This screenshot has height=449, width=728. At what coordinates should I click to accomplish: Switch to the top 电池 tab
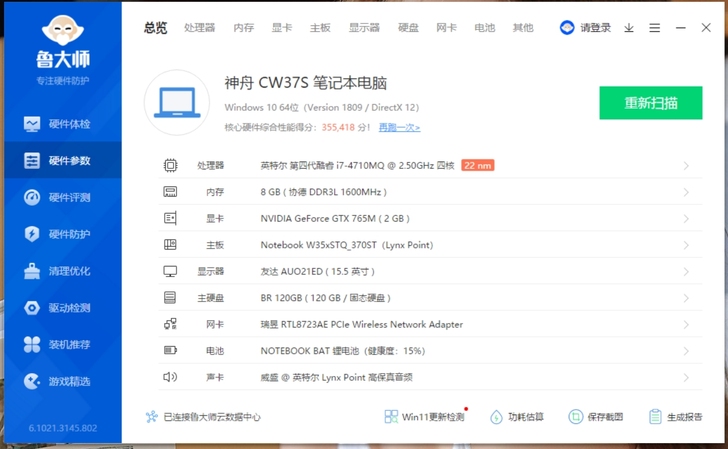(485, 28)
